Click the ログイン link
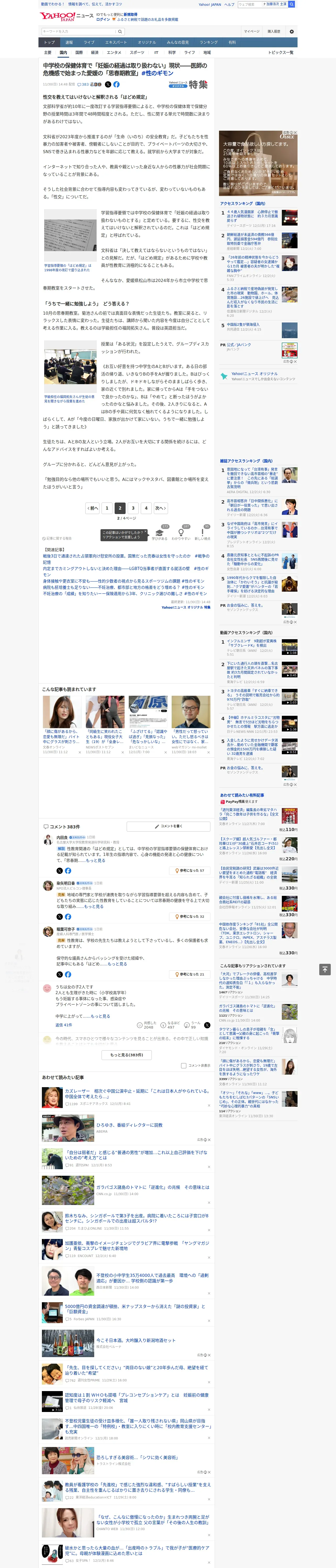 tap(103, 20)
